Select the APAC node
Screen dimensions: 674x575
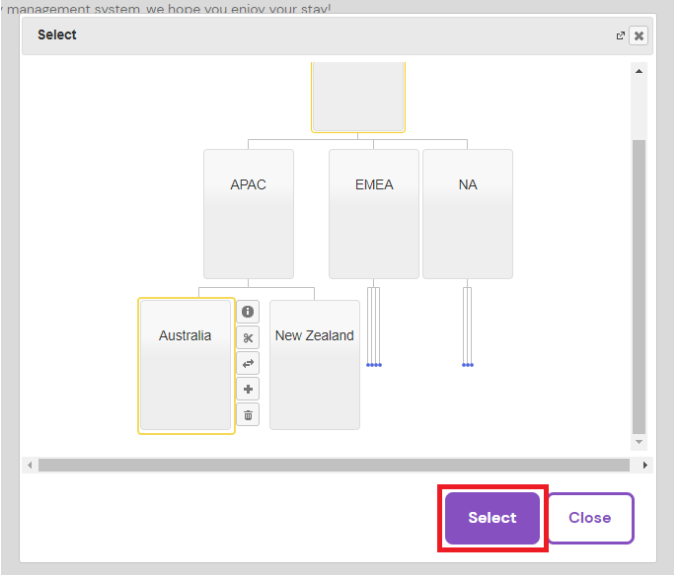tap(248, 214)
